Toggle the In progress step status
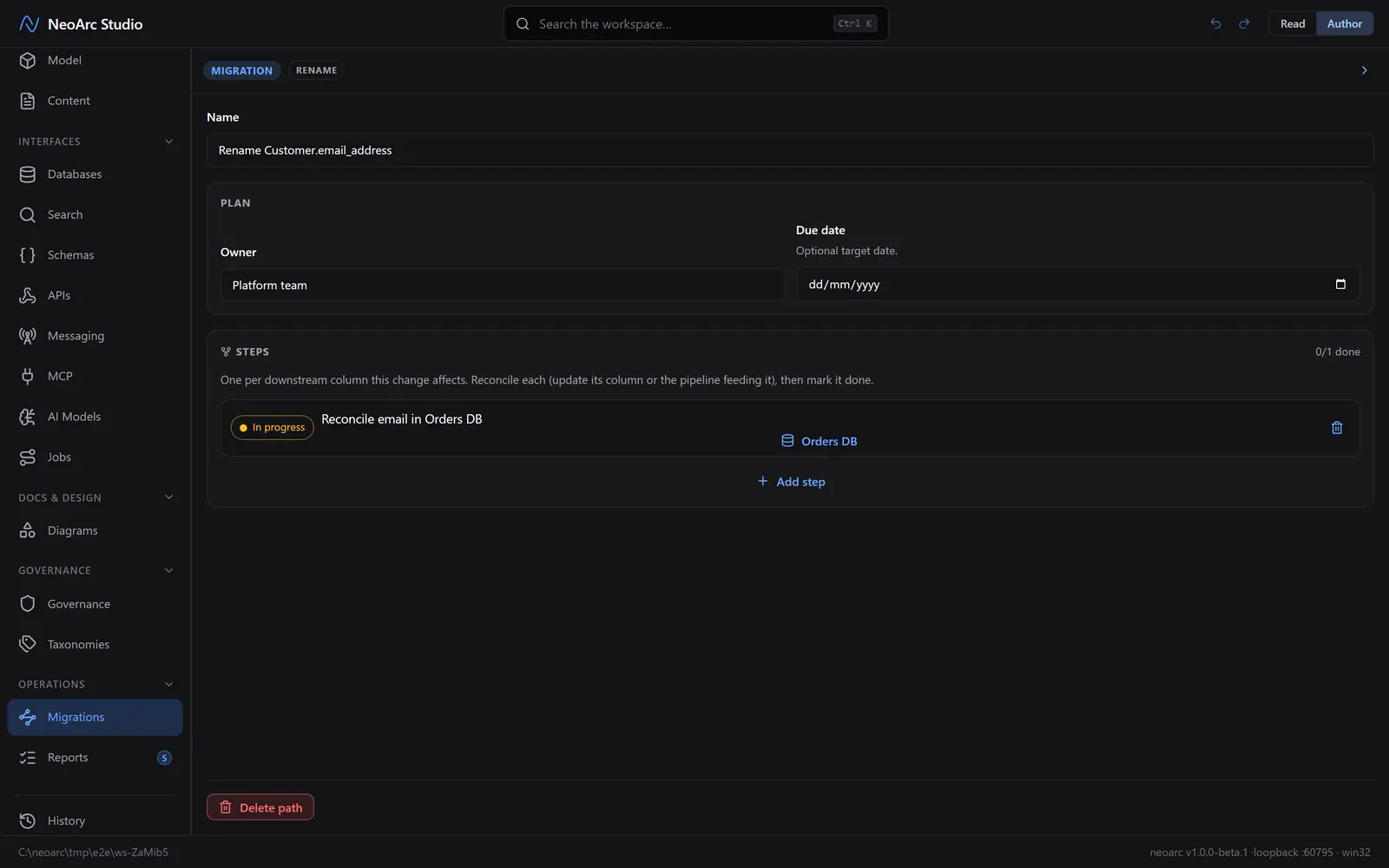The height and width of the screenshot is (868, 1389). 272,427
